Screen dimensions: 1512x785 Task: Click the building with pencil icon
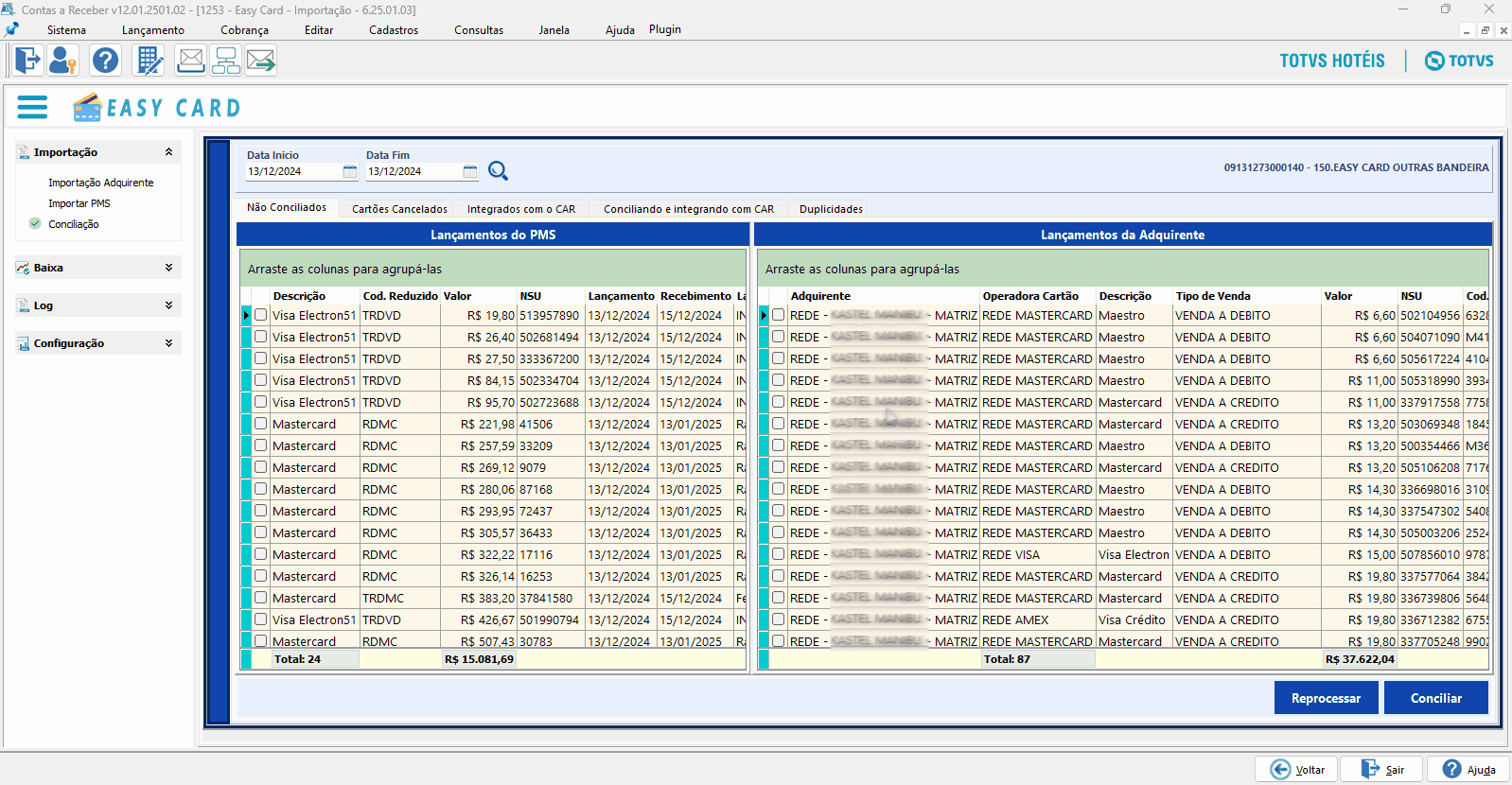click(149, 61)
